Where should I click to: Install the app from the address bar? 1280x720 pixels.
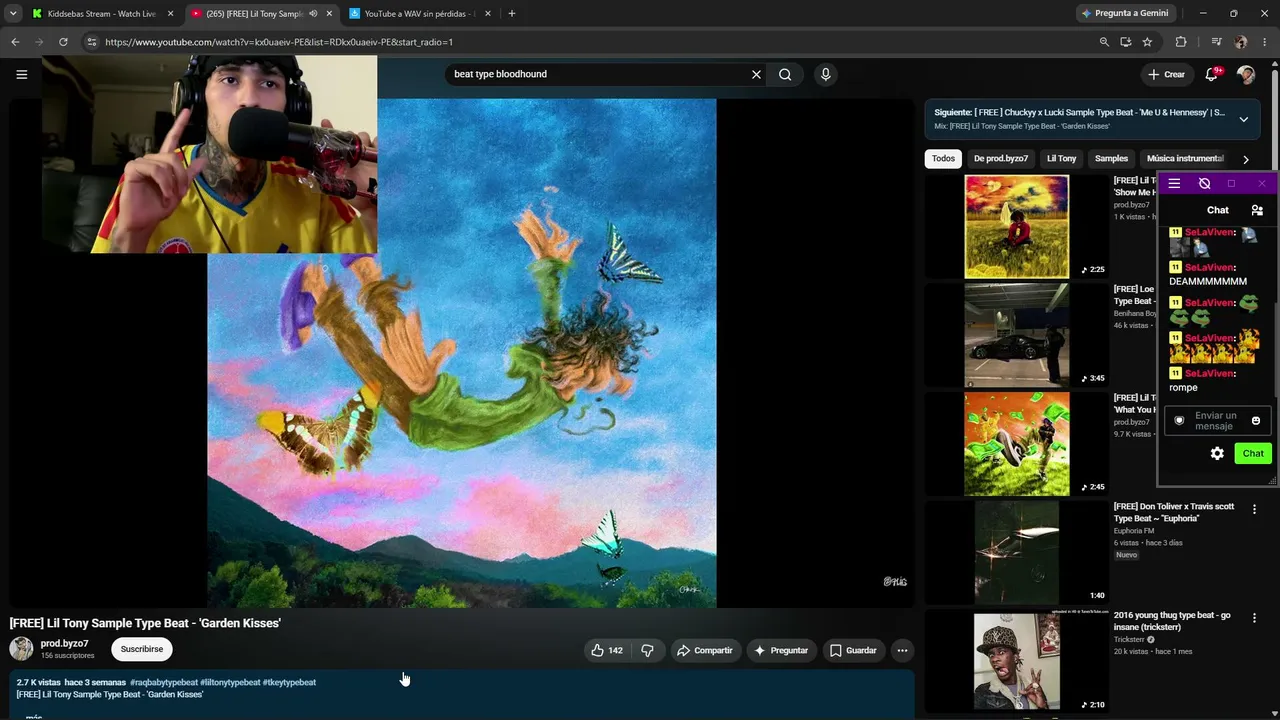pyautogui.click(x=1126, y=42)
